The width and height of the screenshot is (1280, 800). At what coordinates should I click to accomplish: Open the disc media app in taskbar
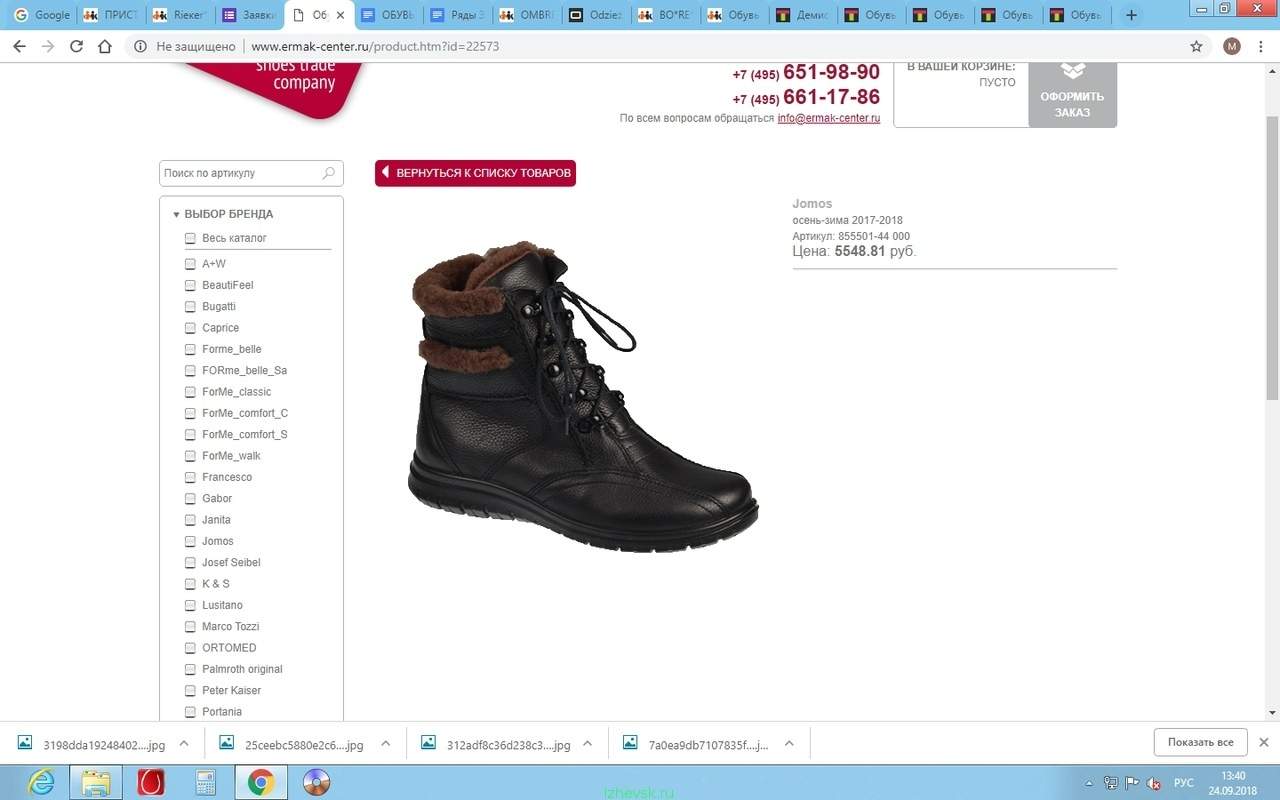[x=316, y=781]
